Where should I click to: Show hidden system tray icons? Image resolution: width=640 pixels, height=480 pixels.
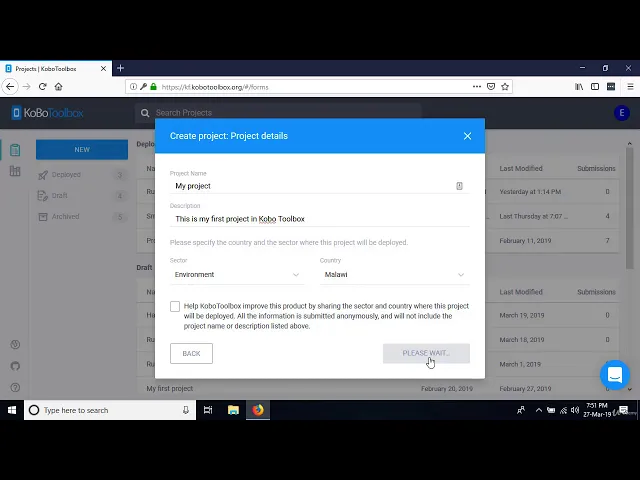click(539, 410)
